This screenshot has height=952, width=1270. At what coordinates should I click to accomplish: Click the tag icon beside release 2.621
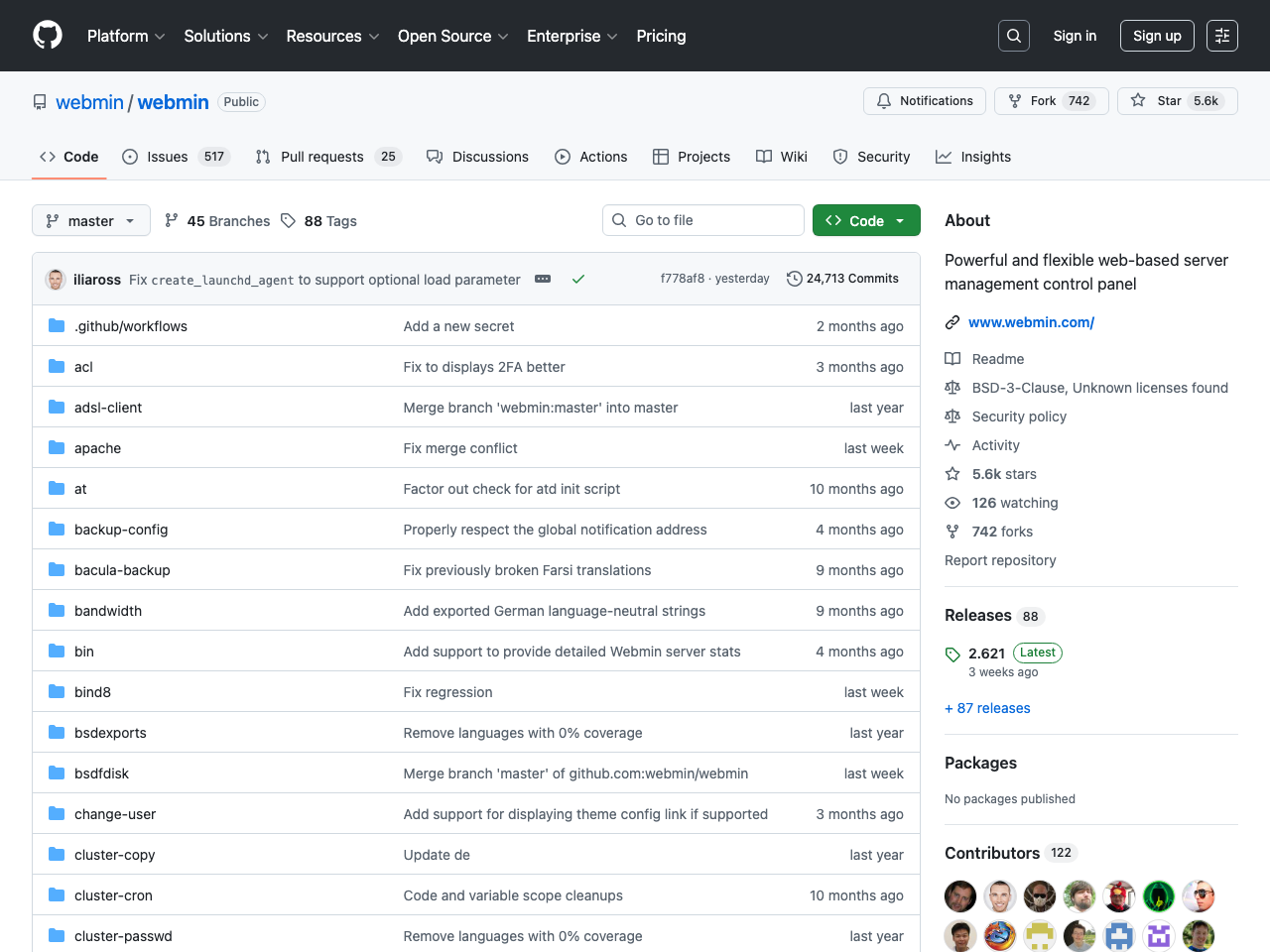[952, 653]
